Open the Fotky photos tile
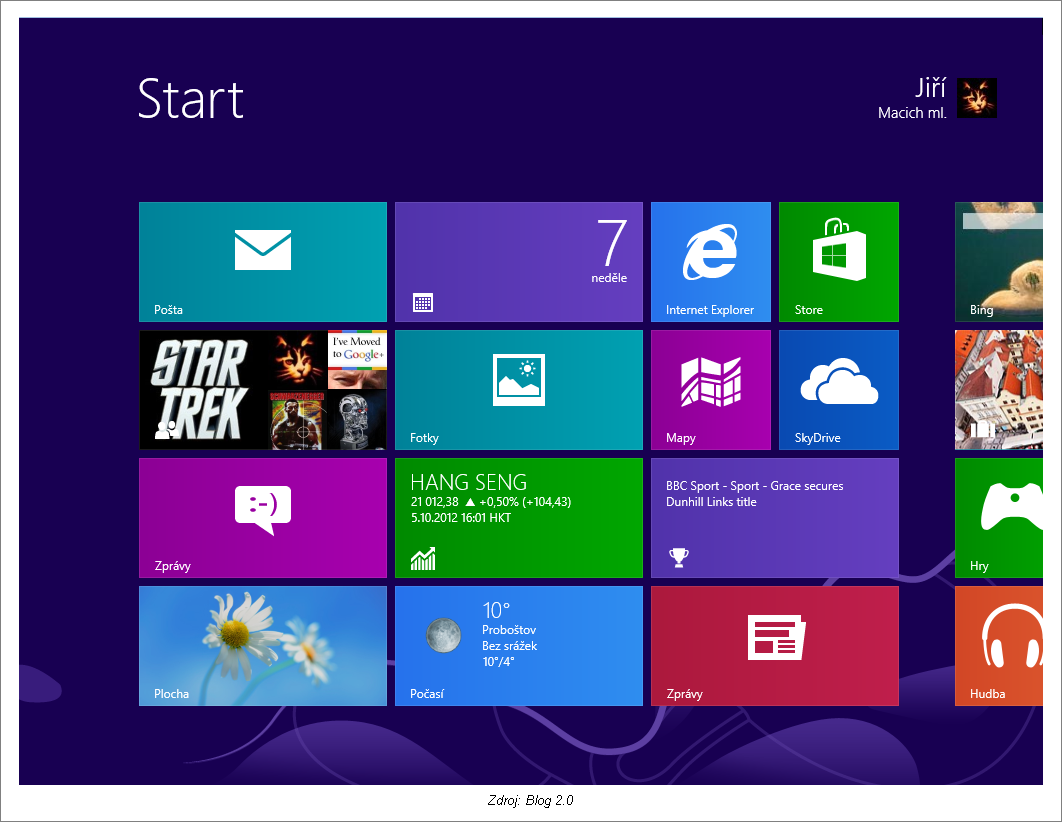The height and width of the screenshot is (822, 1062). click(518, 389)
